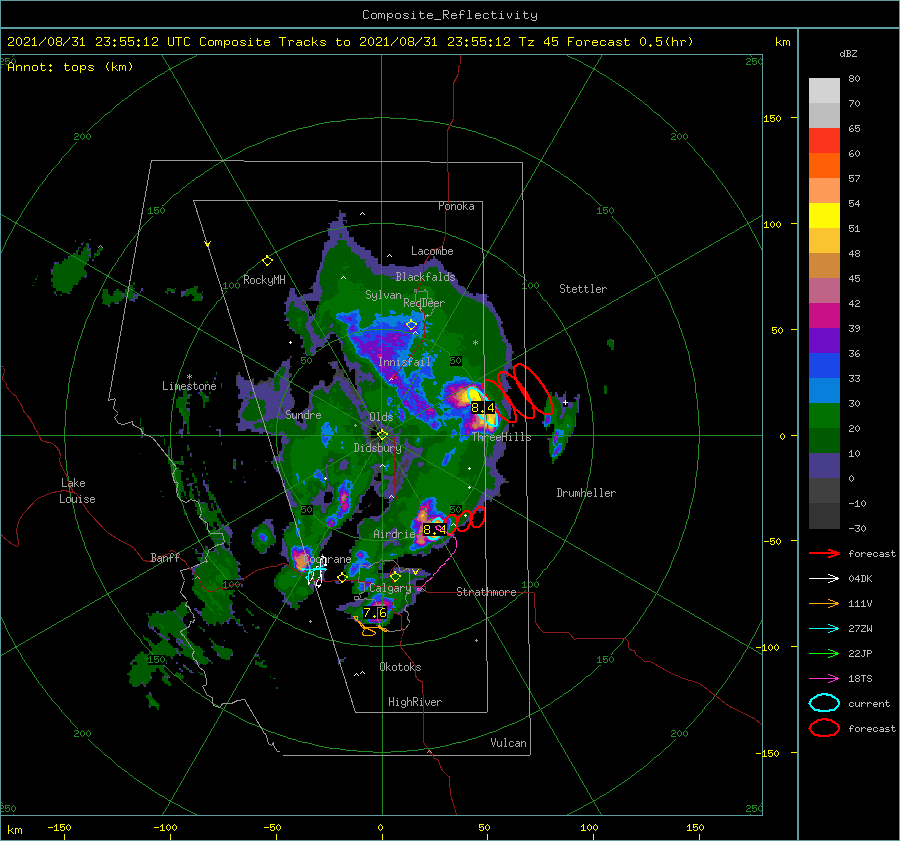Click the Lake Louise label
Image resolution: width=900 pixels, height=841 pixels.
point(77,491)
